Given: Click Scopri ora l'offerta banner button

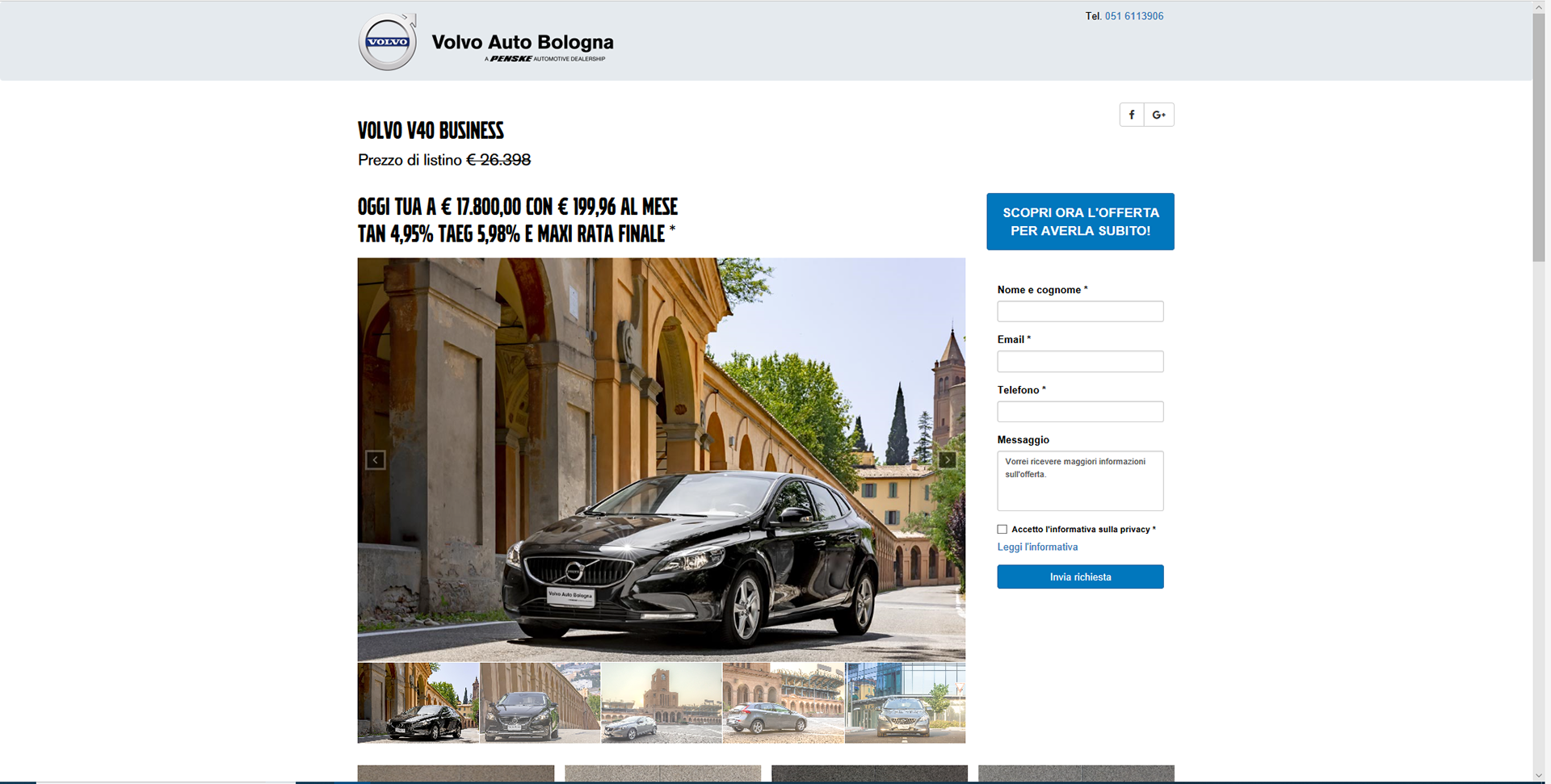Looking at the screenshot, I should pyautogui.click(x=1080, y=221).
